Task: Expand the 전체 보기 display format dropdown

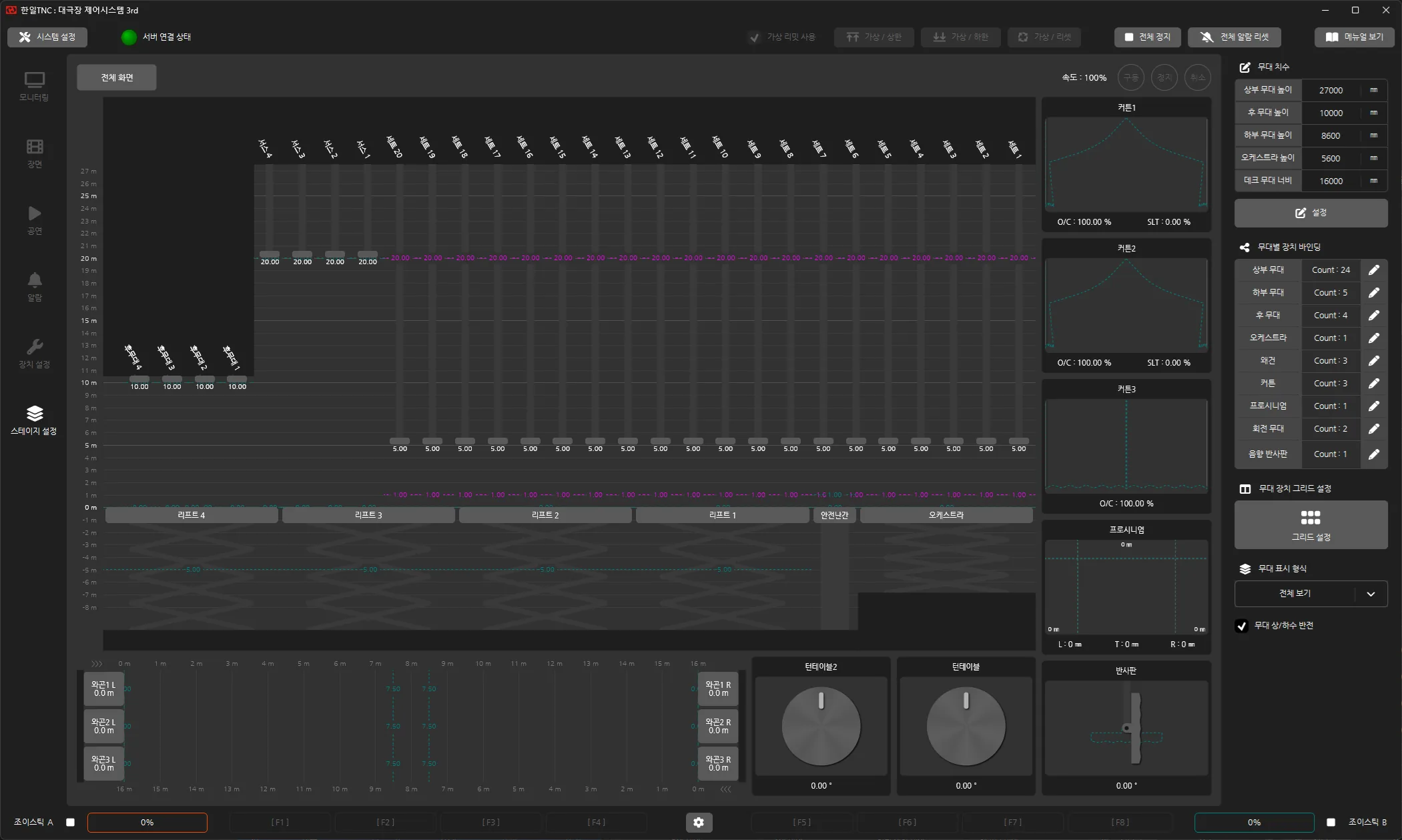Action: pyautogui.click(x=1311, y=594)
